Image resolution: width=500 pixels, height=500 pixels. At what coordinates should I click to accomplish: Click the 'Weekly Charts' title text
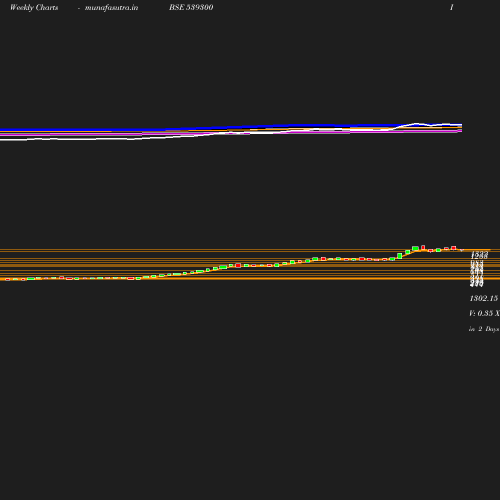(34, 7)
